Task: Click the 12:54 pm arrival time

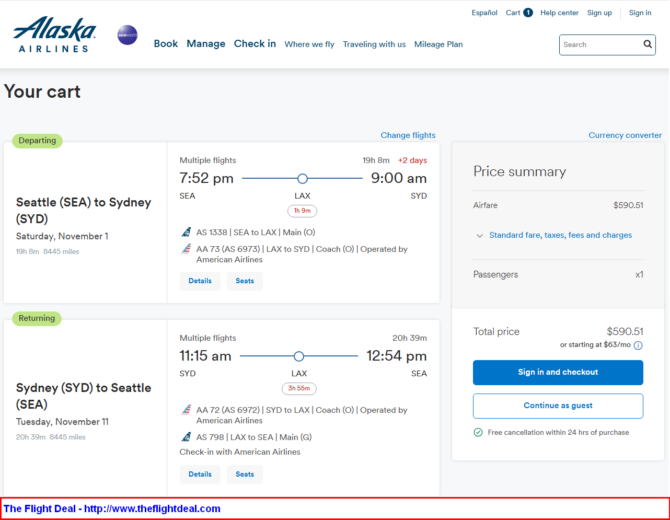Action: [397, 356]
